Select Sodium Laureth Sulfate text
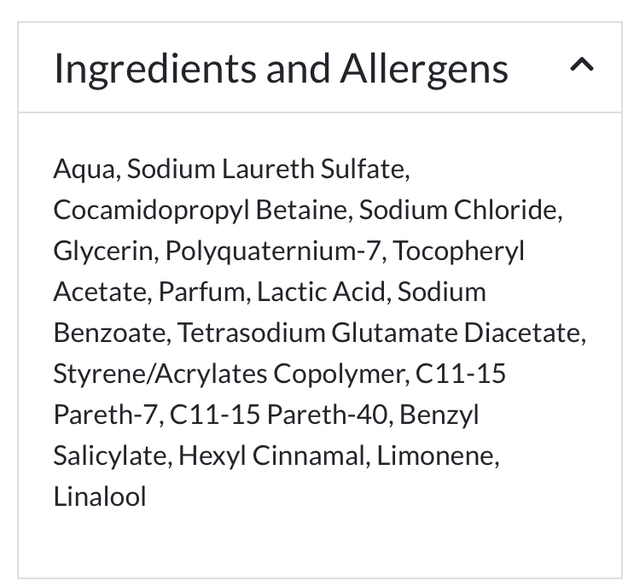 (267, 169)
